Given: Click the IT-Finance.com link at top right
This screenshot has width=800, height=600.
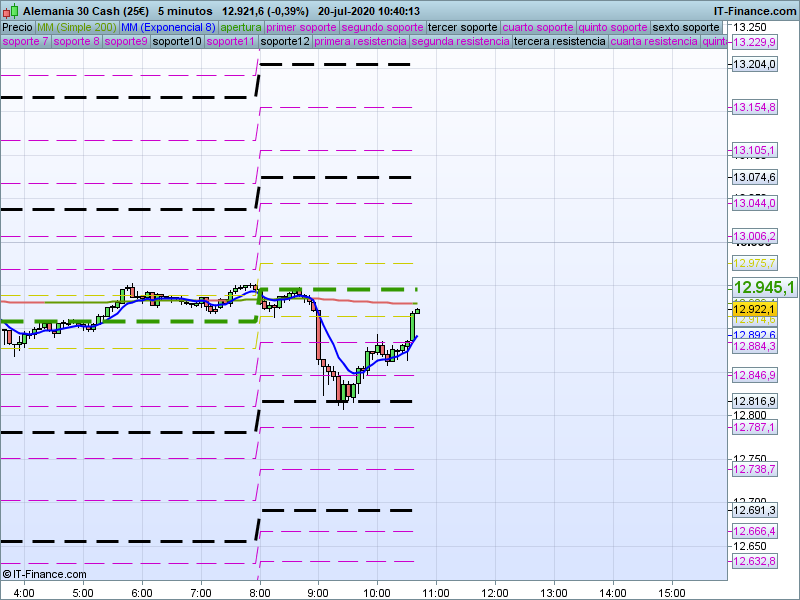Looking at the screenshot, I should (x=755, y=10).
